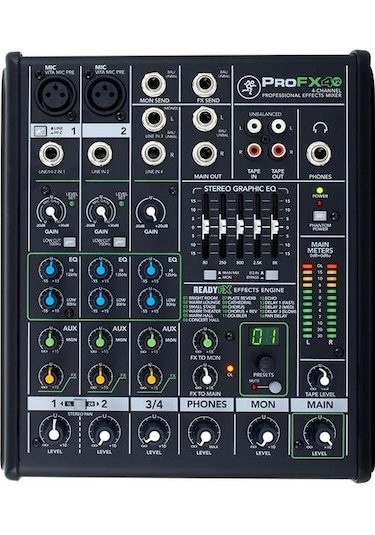Click the channel 1 GAIN knob
Screen dimensions: 375x535
[x=51, y=212]
